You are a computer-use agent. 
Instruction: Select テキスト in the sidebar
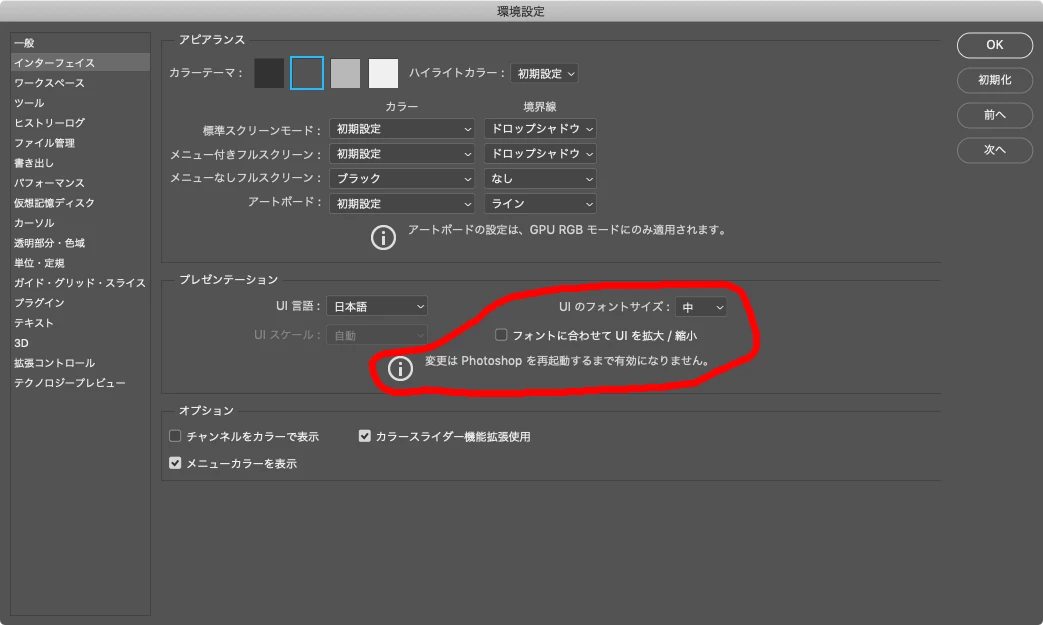80,322
